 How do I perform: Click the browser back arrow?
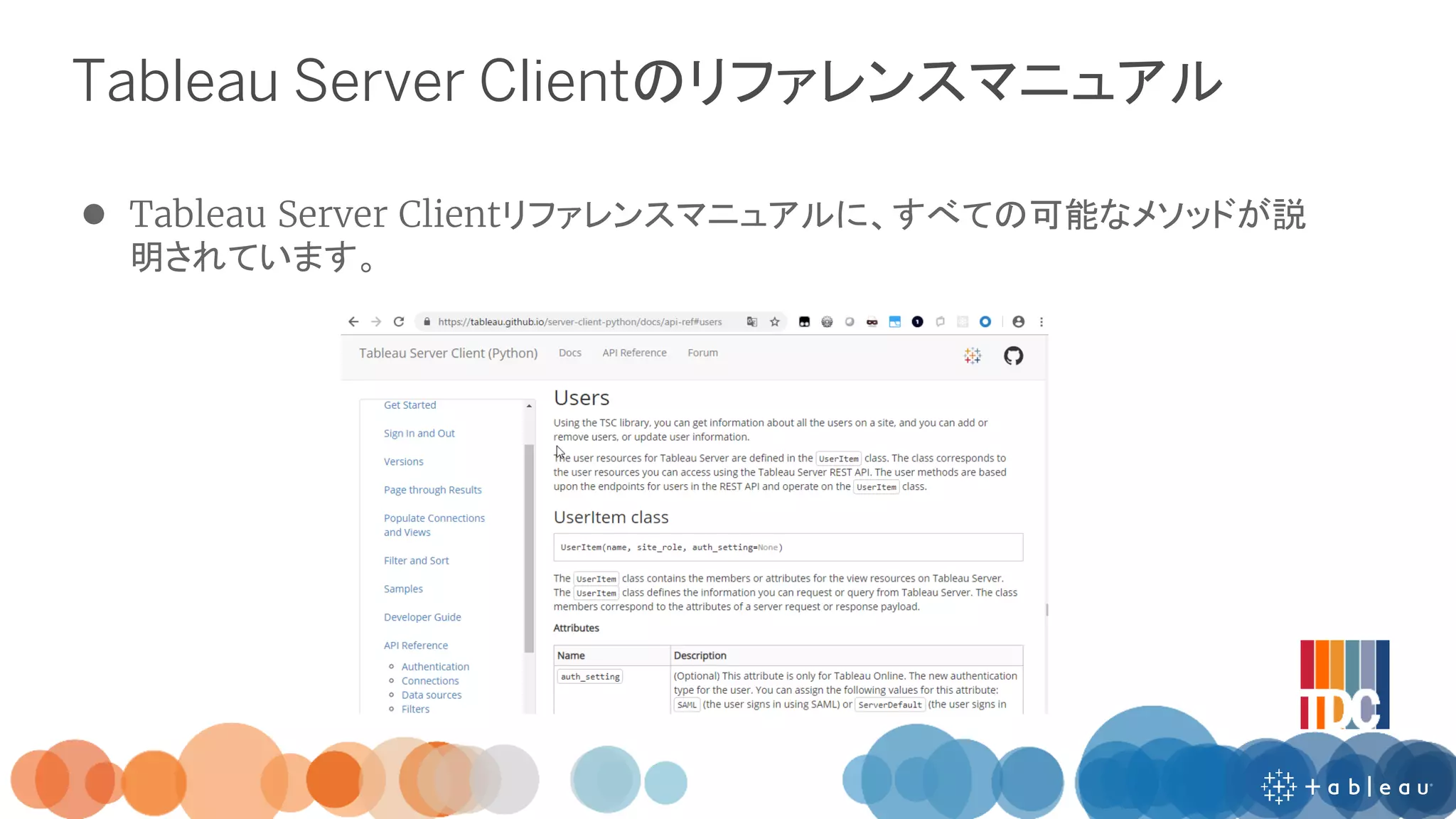[x=353, y=322]
